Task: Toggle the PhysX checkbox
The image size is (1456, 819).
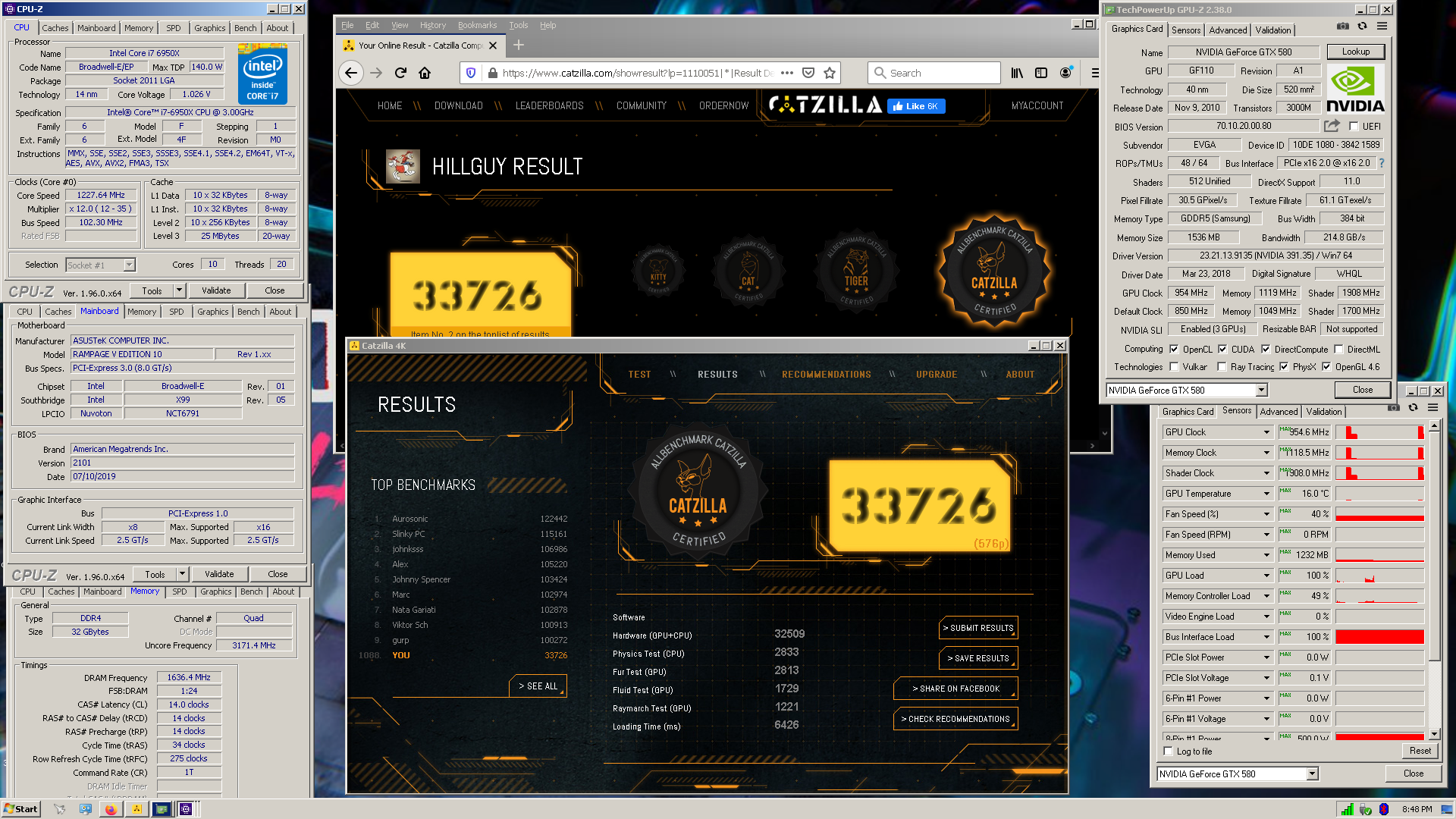Action: point(1284,367)
